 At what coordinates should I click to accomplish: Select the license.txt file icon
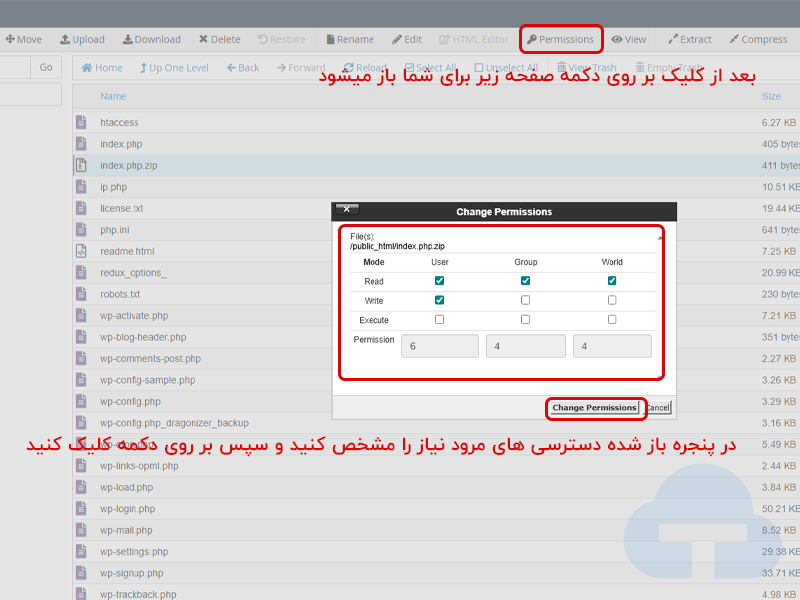click(81, 208)
